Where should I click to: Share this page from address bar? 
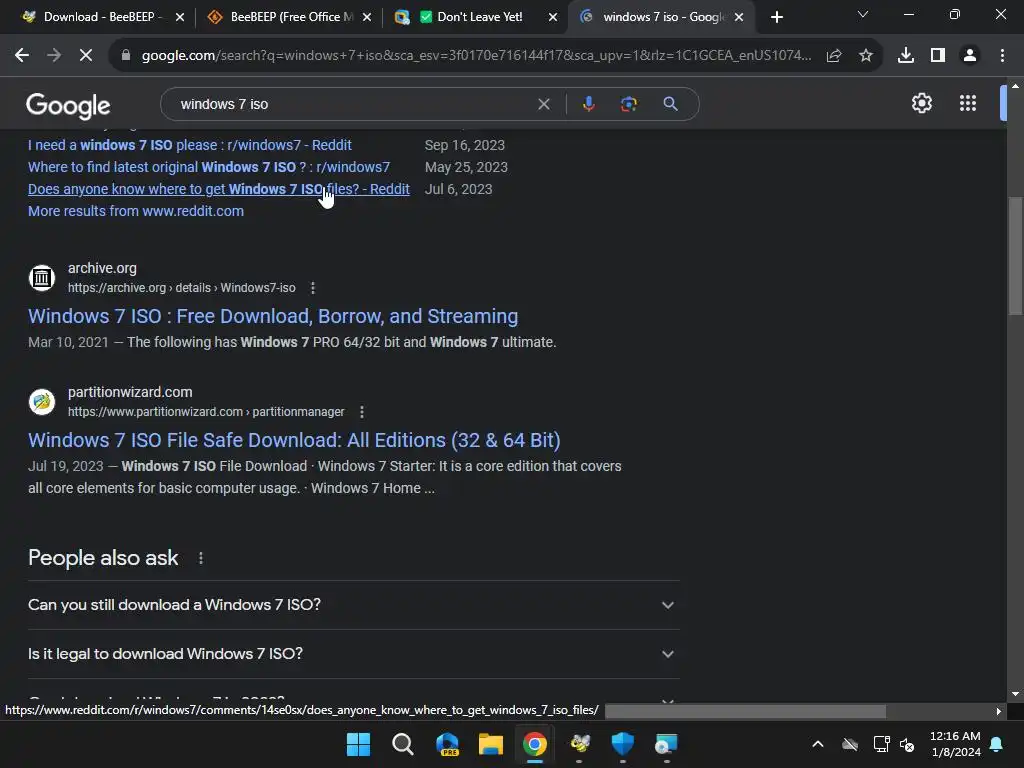(x=833, y=56)
